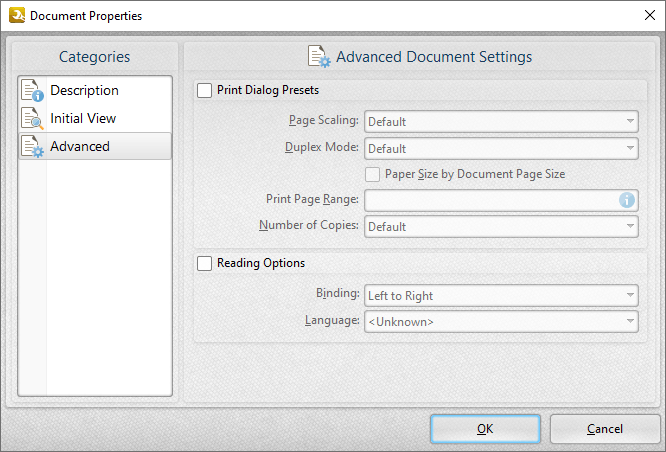Image resolution: width=666 pixels, height=452 pixels.
Task: Close the Document Properties dialog
Action: (649, 15)
